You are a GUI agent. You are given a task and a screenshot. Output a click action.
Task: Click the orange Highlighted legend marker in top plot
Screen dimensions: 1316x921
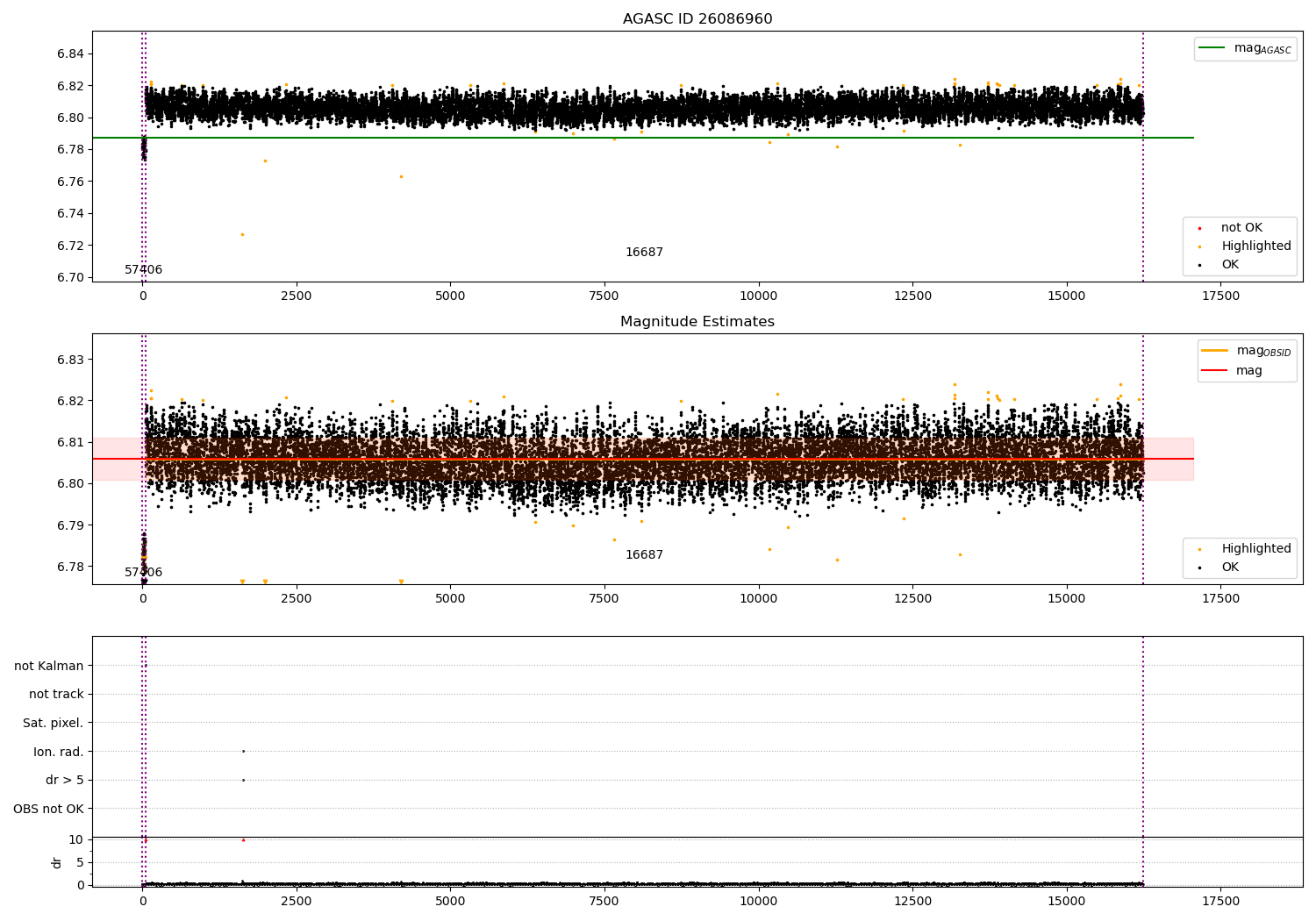tap(1199, 246)
